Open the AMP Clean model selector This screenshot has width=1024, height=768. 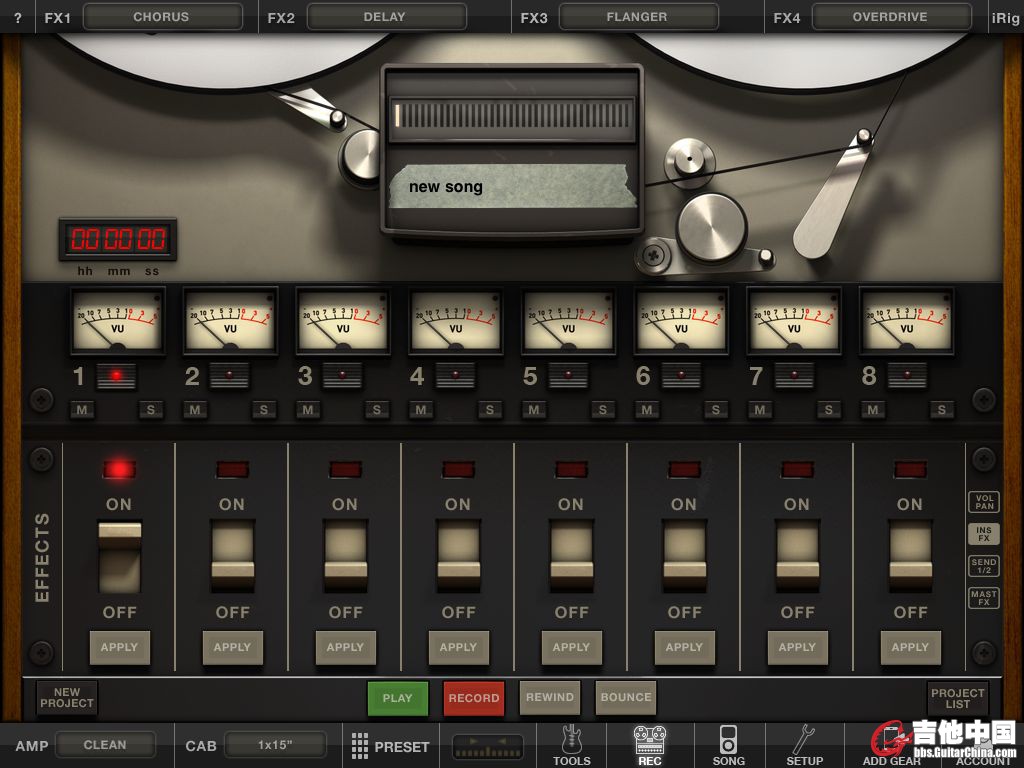pos(106,745)
